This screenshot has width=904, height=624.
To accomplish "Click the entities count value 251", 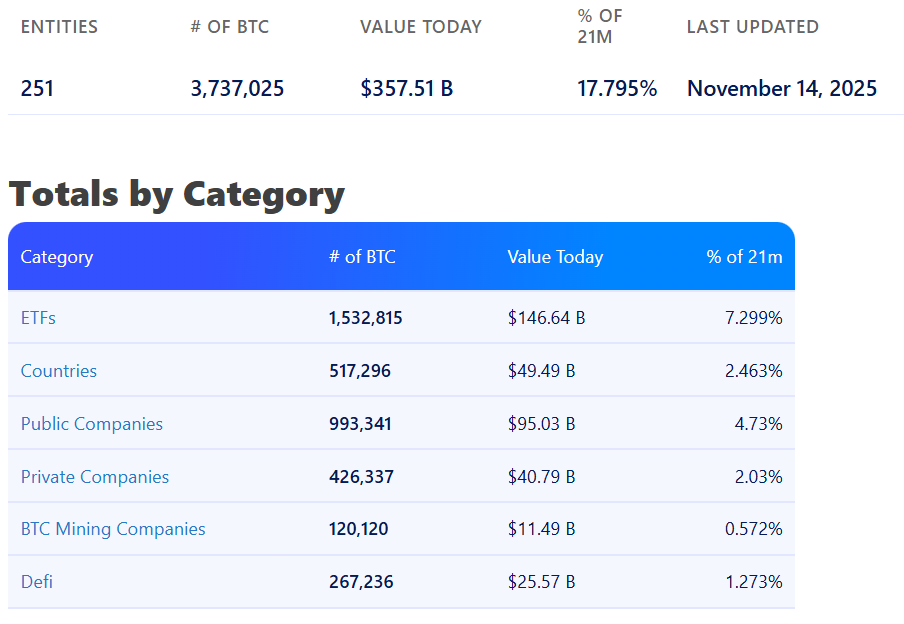I will pos(37,89).
